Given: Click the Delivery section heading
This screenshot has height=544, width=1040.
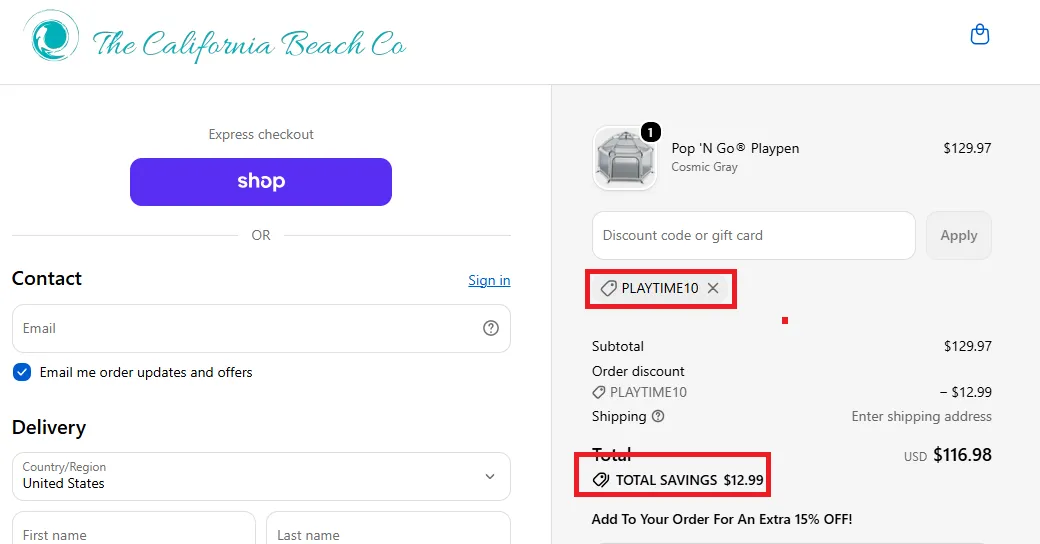Looking at the screenshot, I should (49, 428).
